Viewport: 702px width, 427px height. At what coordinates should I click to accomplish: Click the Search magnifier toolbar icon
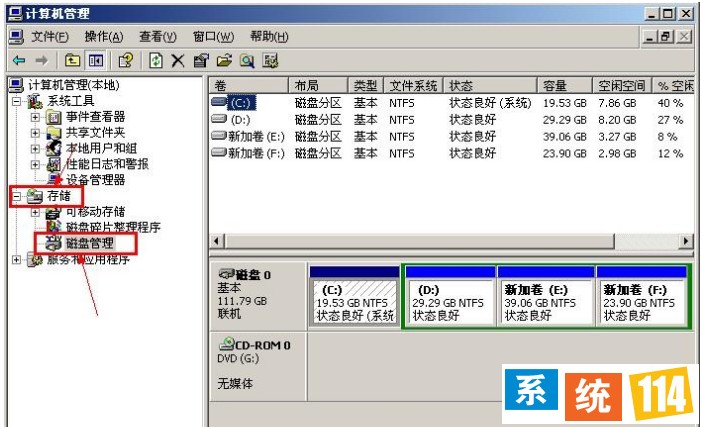coord(247,60)
